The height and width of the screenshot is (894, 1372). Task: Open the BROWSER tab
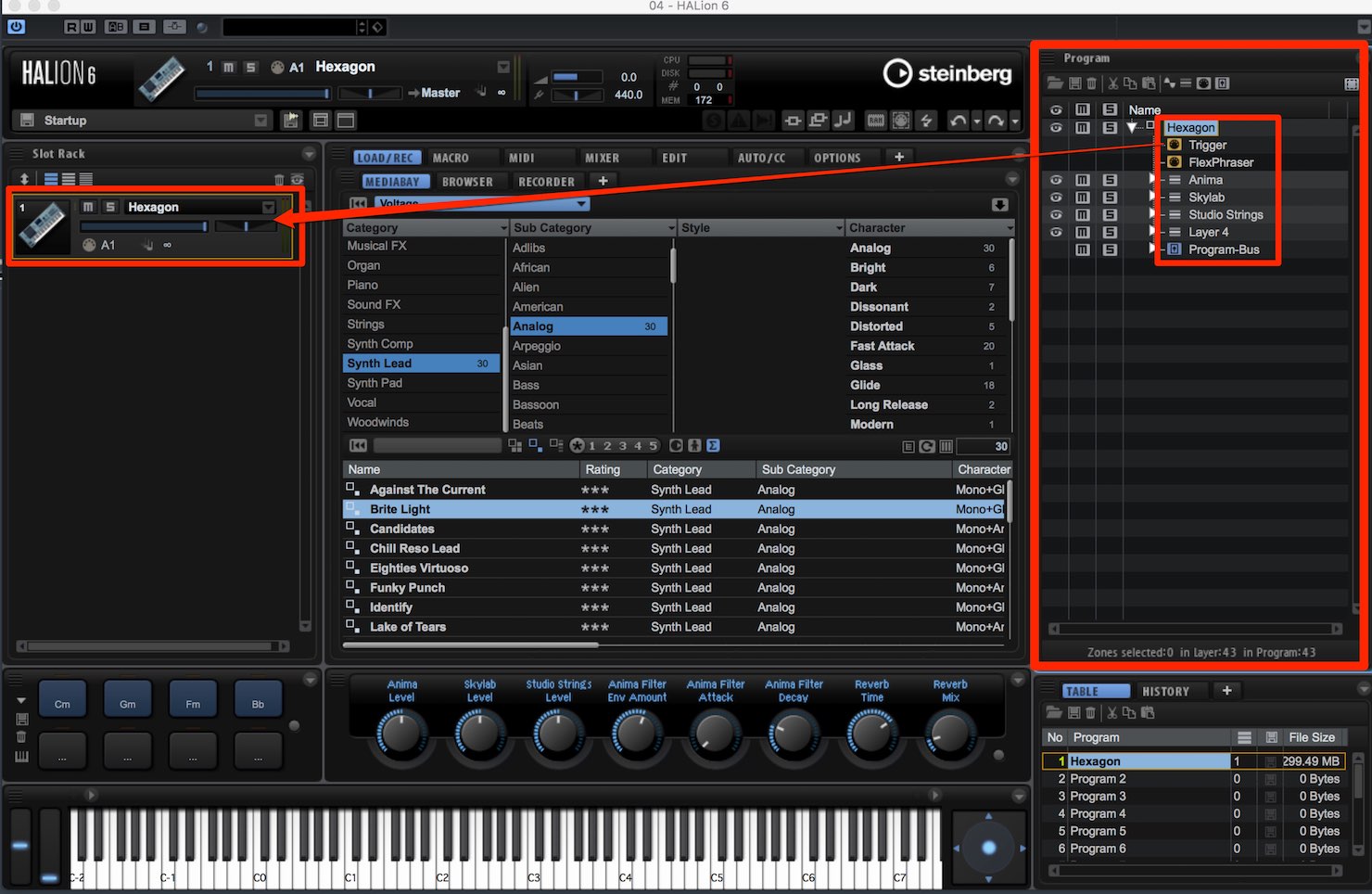coord(467,182)
